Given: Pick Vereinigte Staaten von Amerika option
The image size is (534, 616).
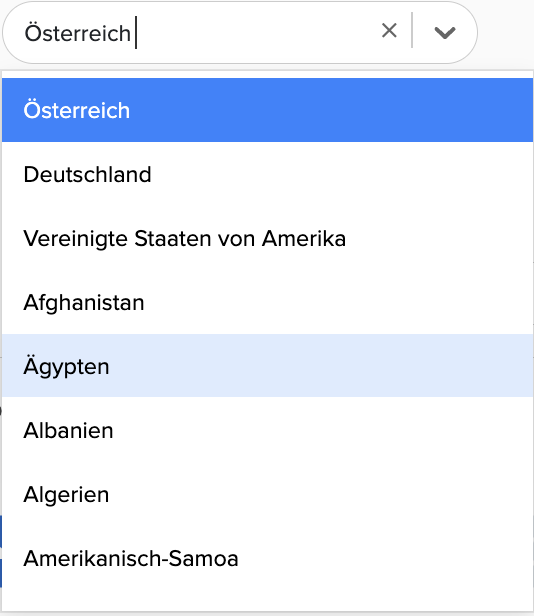Looking at the screenshot, I should pos(267,238).
